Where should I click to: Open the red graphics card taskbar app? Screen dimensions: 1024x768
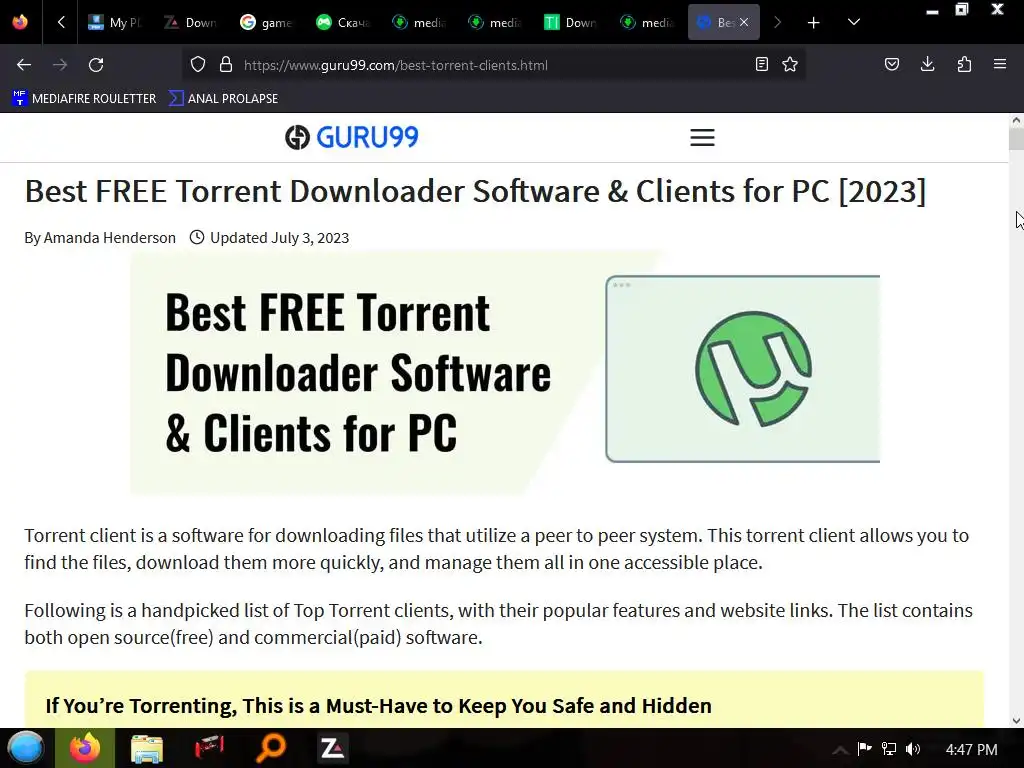(x=209, y=748)
